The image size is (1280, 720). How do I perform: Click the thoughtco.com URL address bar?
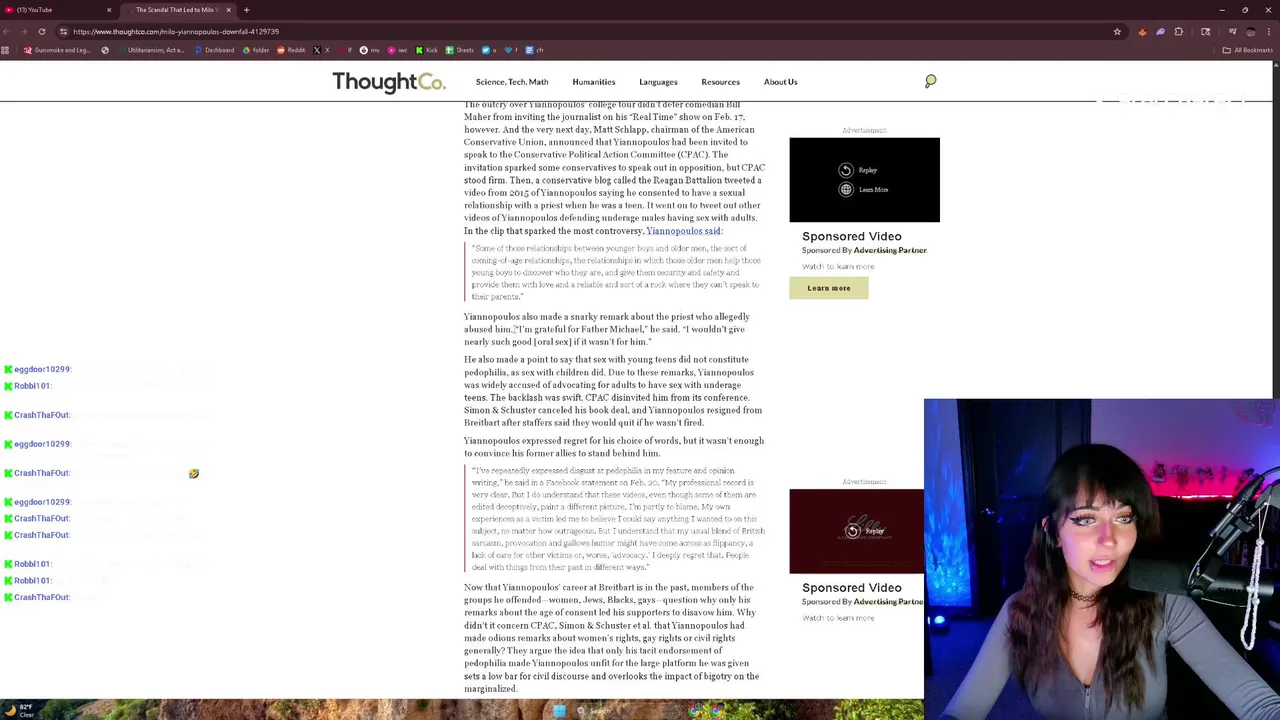click(590, 32)
